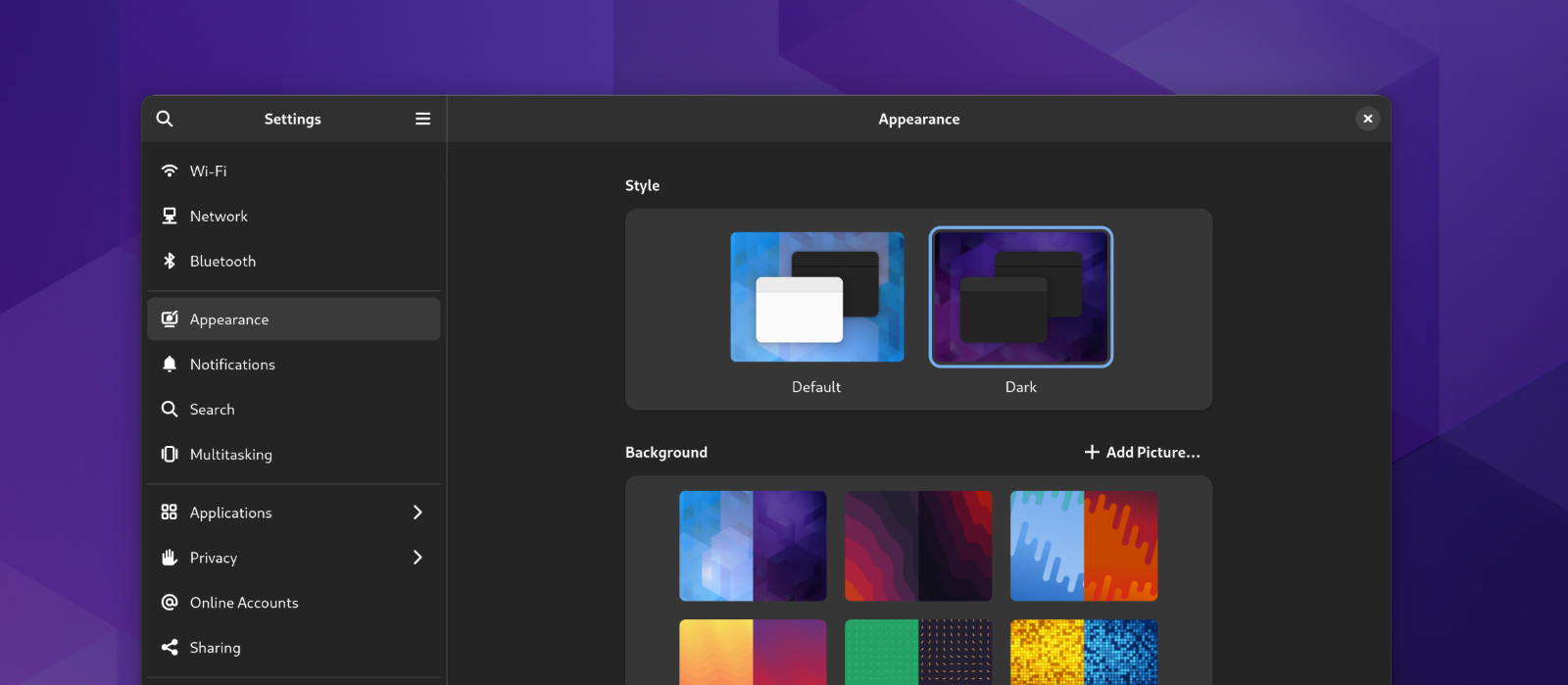Click the Multitasking icon
The height and width of the screenshot is (685, 1568).
170,454
